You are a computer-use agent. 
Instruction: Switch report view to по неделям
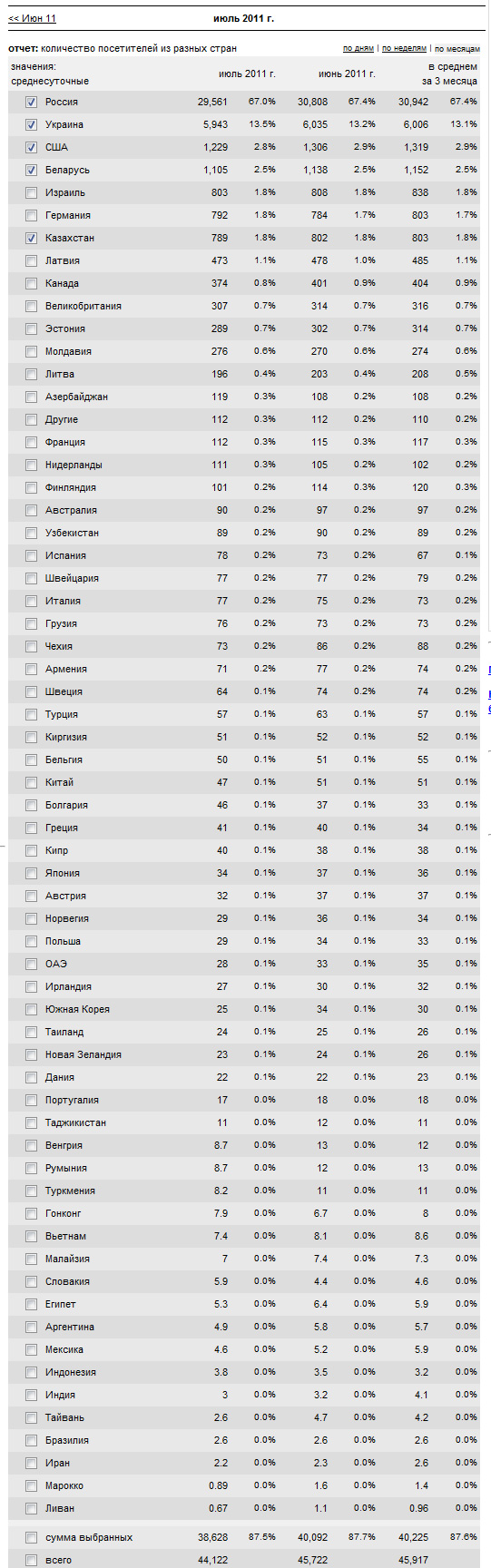[x=404, y=49]
